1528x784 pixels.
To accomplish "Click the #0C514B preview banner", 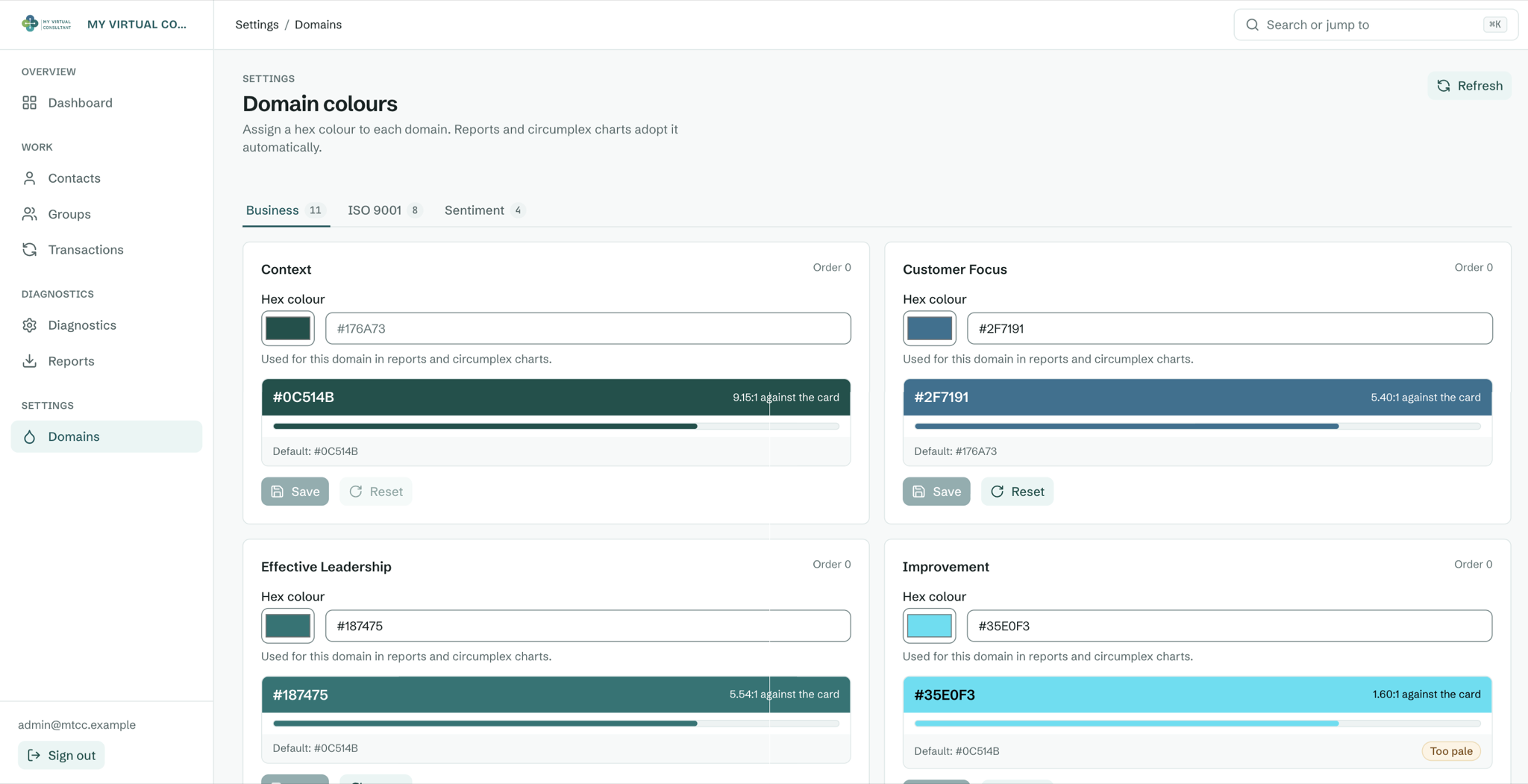I will 556,397.
